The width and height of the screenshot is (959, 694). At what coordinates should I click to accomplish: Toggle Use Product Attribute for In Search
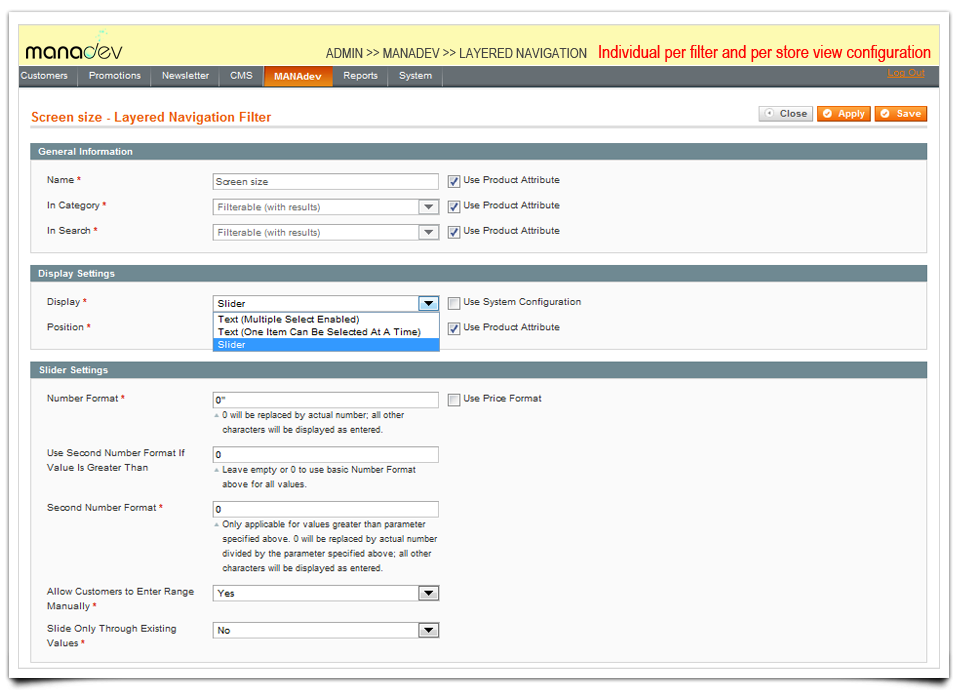tap(454, 232)
